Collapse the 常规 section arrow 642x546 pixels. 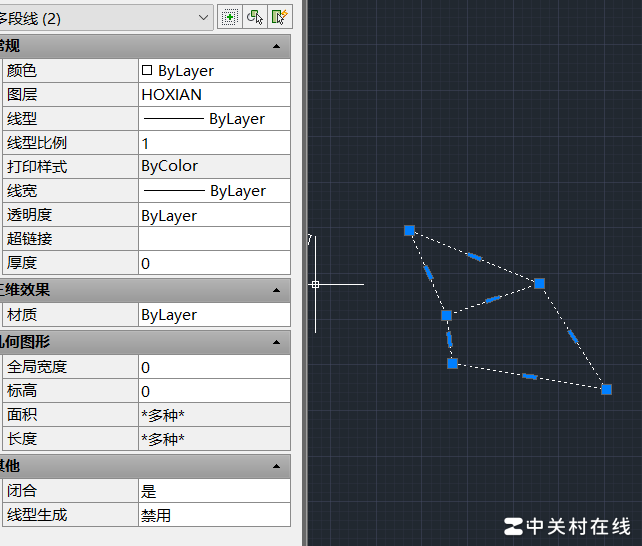point(276,46)
